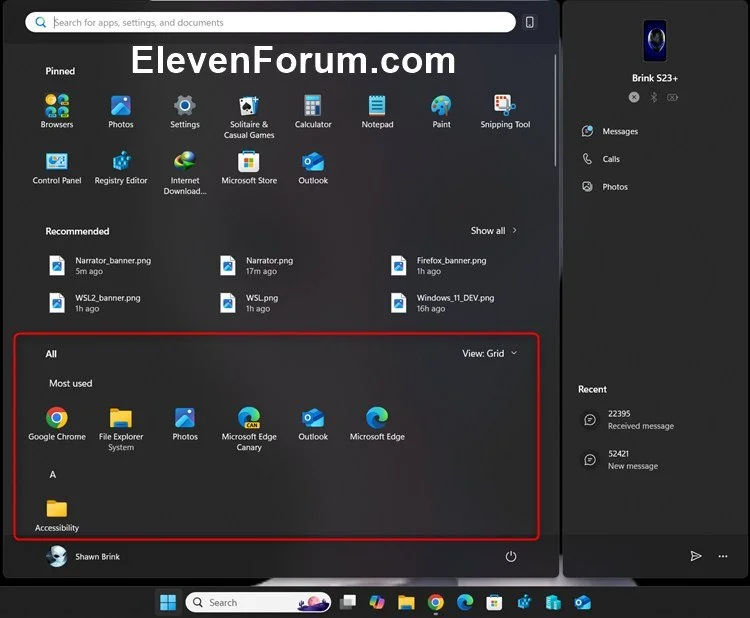Open Photos in Most used section

click(x=185, y=424)
